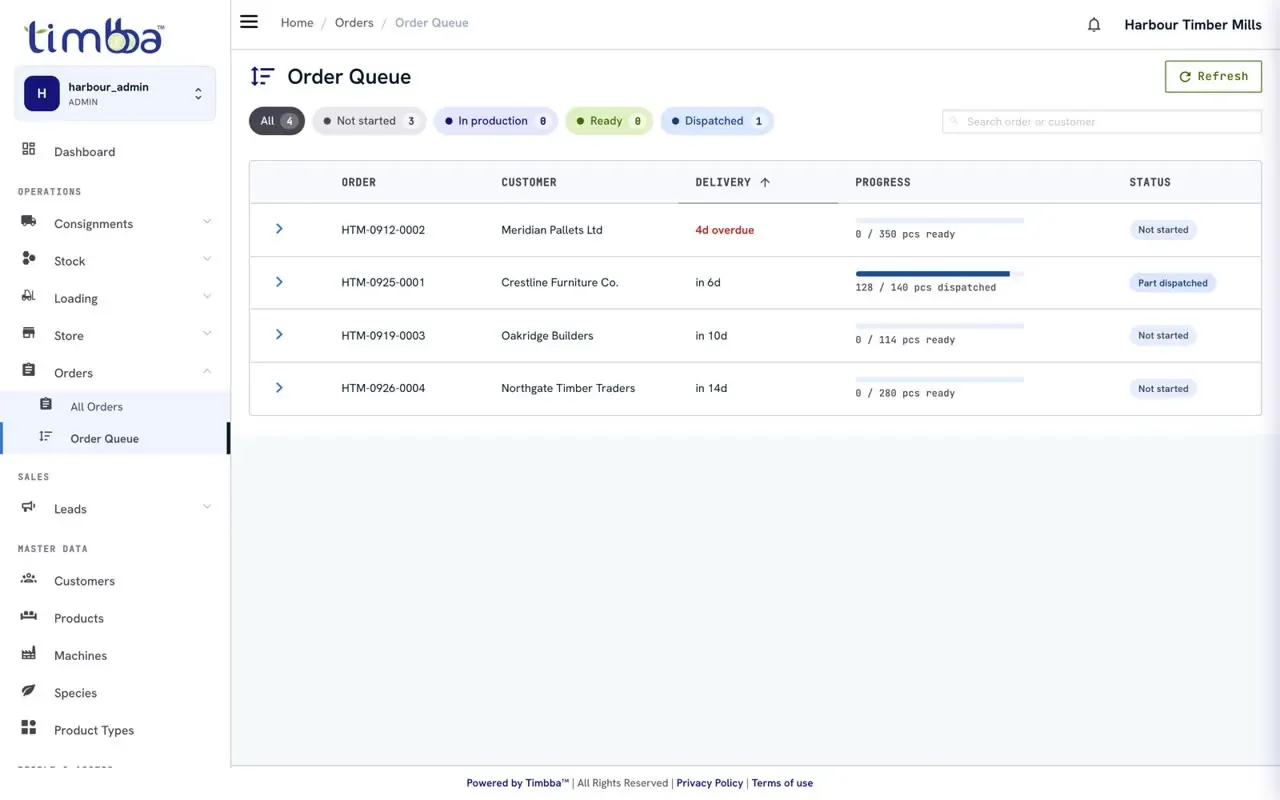
Task: Click the Products icon in sidebar
Action: pyautogui.click(x=29, y=616)
